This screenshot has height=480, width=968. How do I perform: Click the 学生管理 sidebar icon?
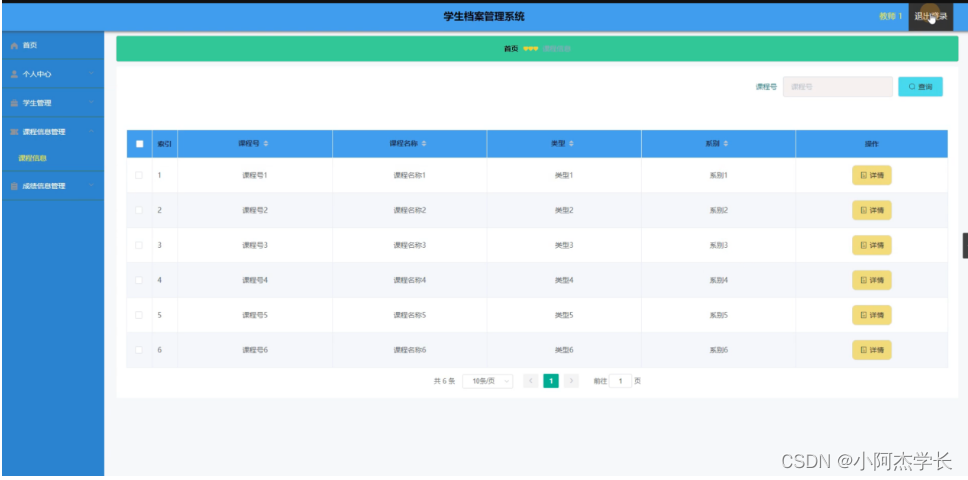tap(15, 103)
